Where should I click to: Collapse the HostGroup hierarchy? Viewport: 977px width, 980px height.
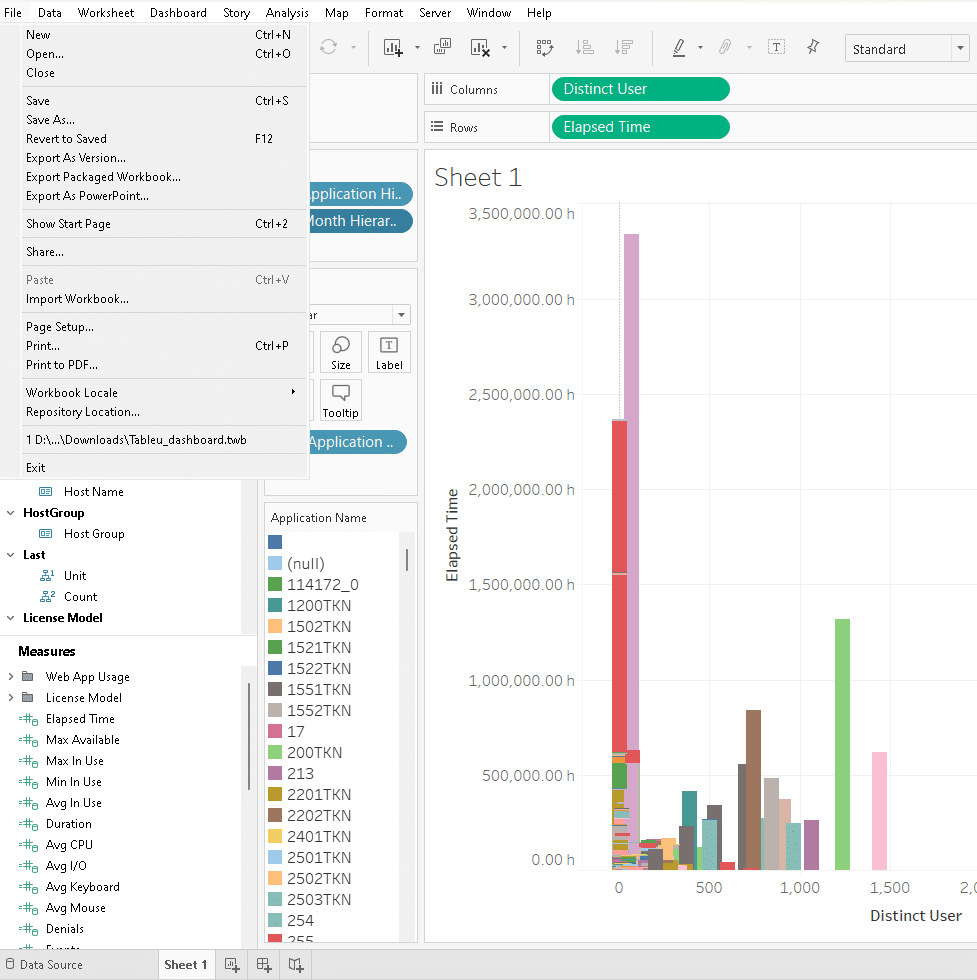point(11,512)
